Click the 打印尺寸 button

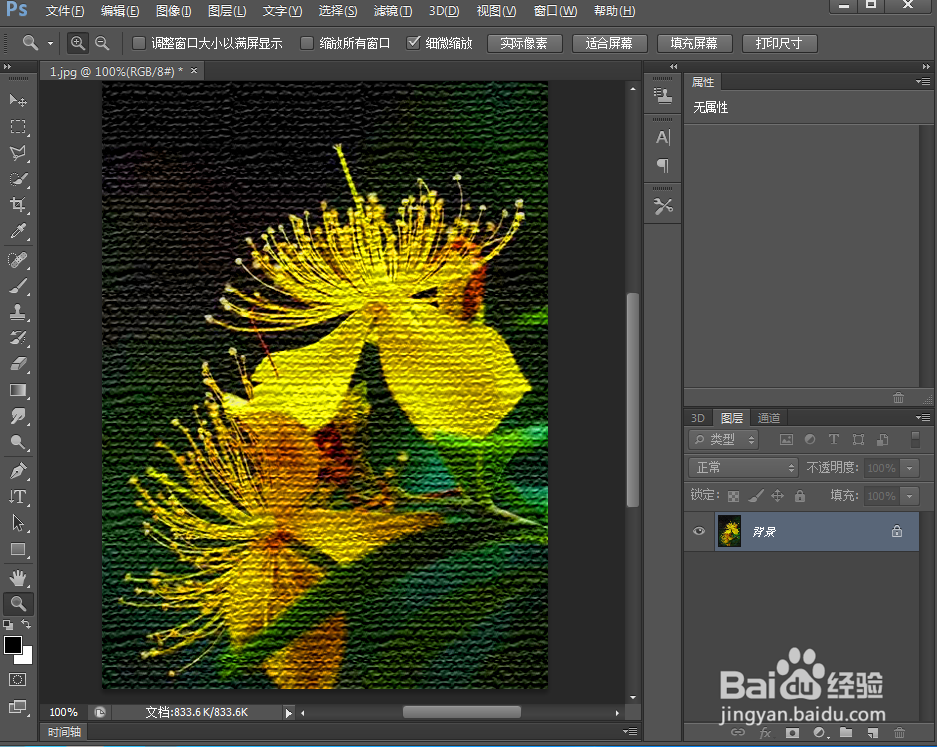tap(779, 43)
